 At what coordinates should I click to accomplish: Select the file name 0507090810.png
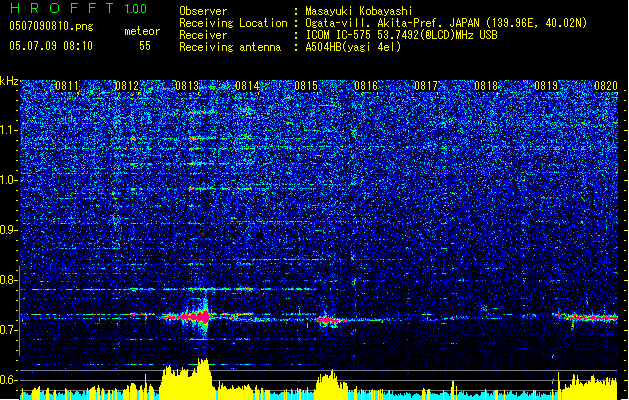(51, 26)
